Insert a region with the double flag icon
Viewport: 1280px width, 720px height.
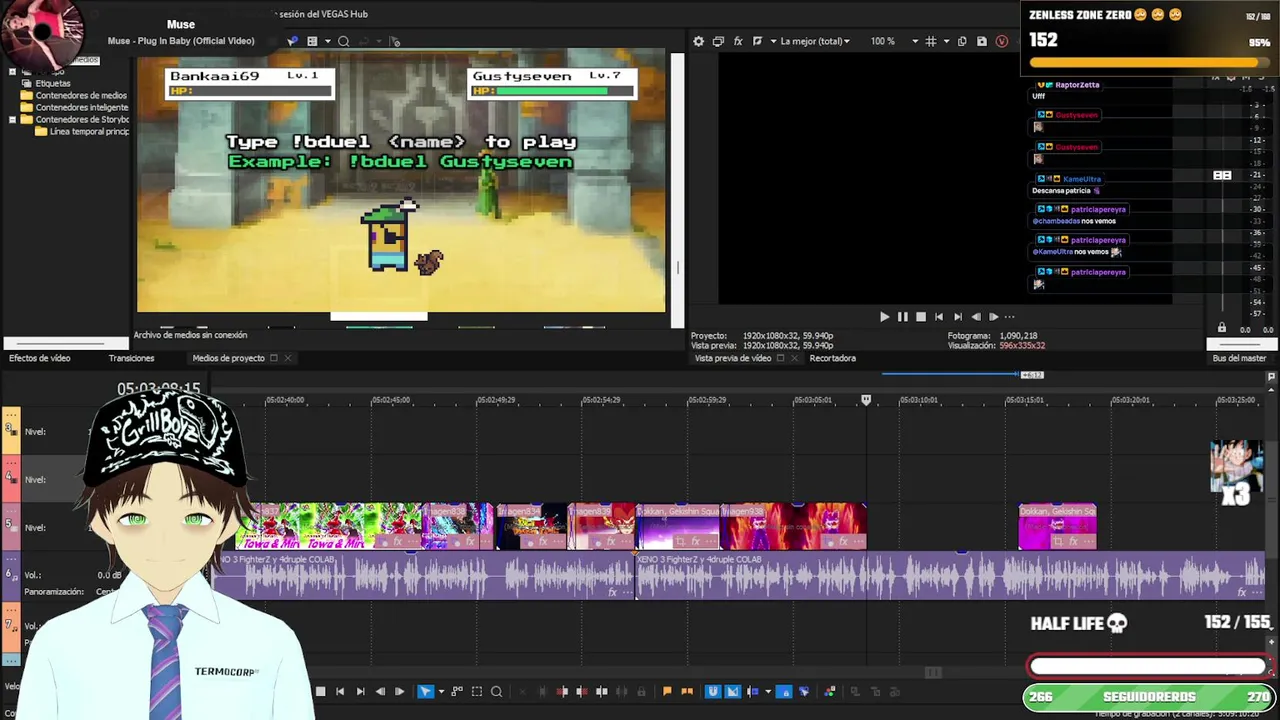(x=686, y=691)
